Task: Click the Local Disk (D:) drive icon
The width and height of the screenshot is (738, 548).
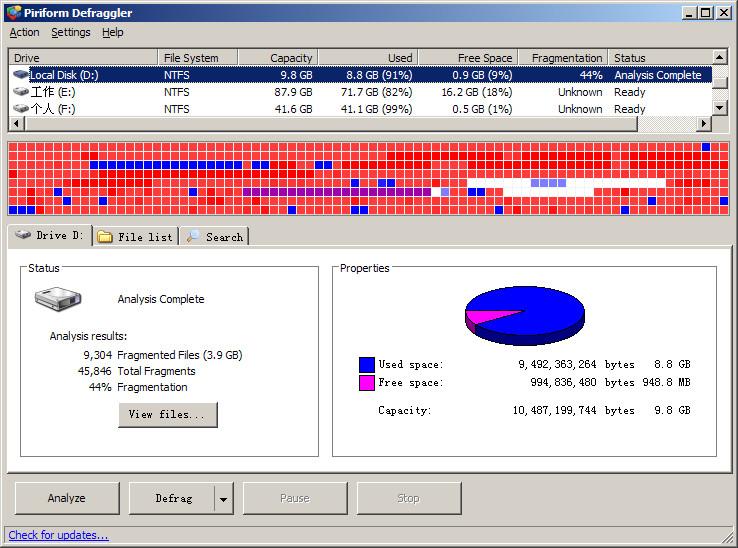Action: pos(20,75)
